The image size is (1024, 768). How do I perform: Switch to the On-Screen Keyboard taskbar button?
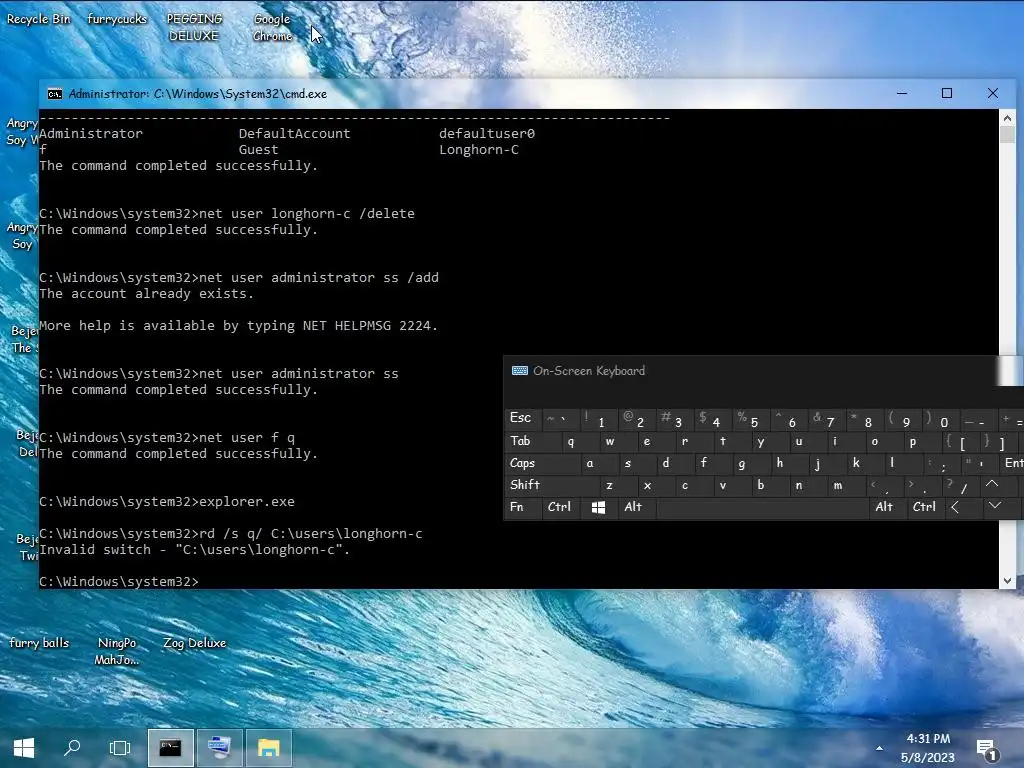pos(219,748)
